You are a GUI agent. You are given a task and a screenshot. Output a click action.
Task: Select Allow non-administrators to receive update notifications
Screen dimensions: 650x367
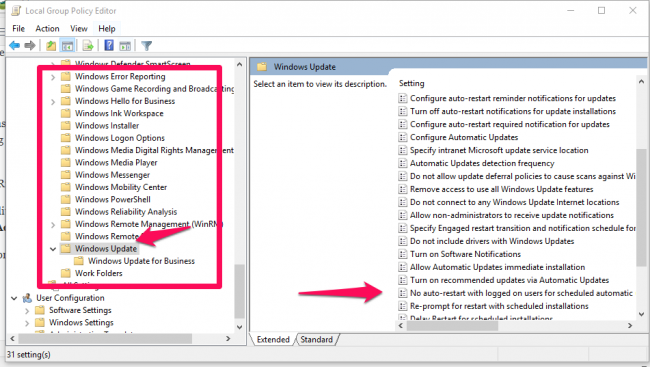point(512,215)
